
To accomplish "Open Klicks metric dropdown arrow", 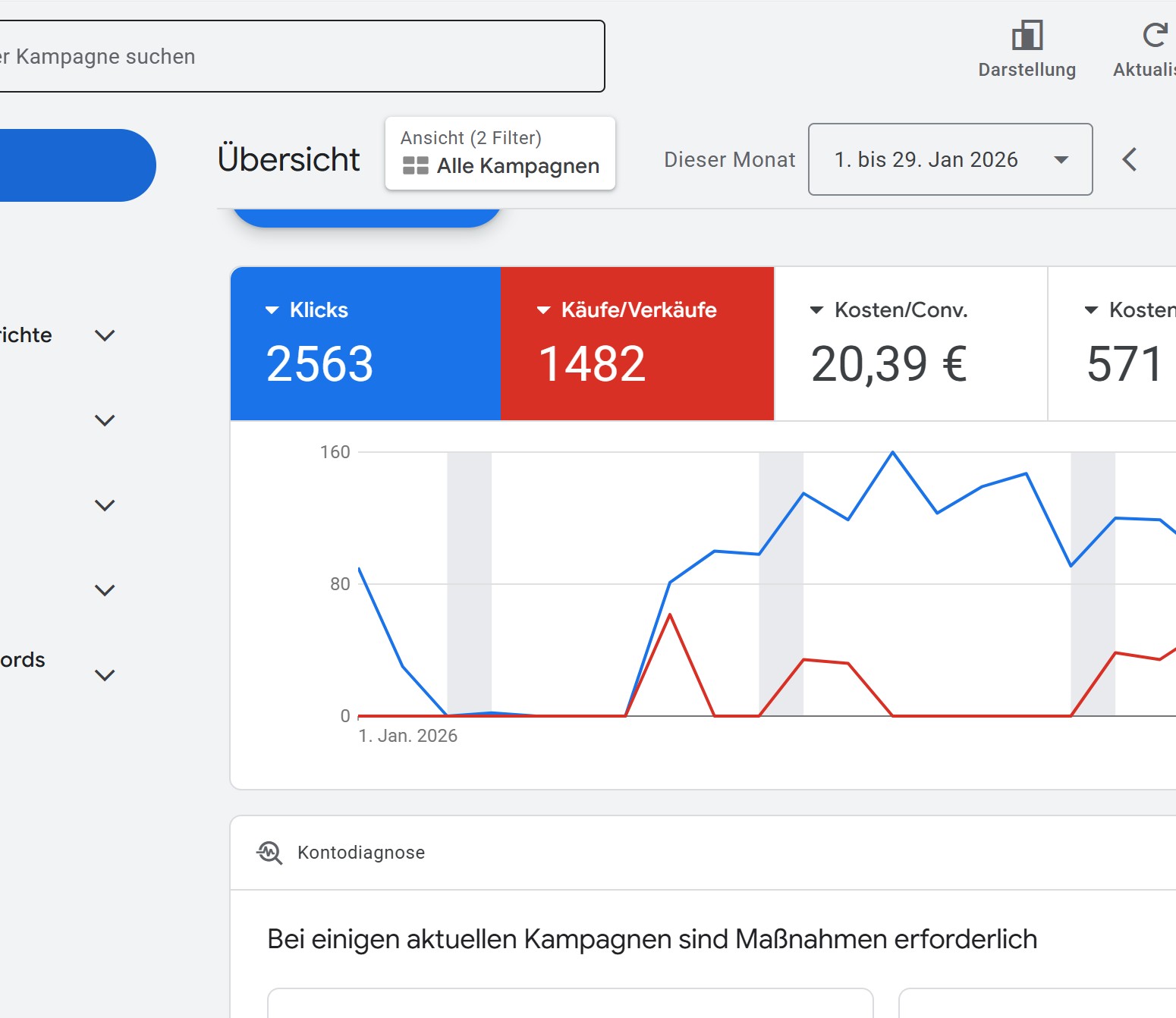I will coord(272,310).
